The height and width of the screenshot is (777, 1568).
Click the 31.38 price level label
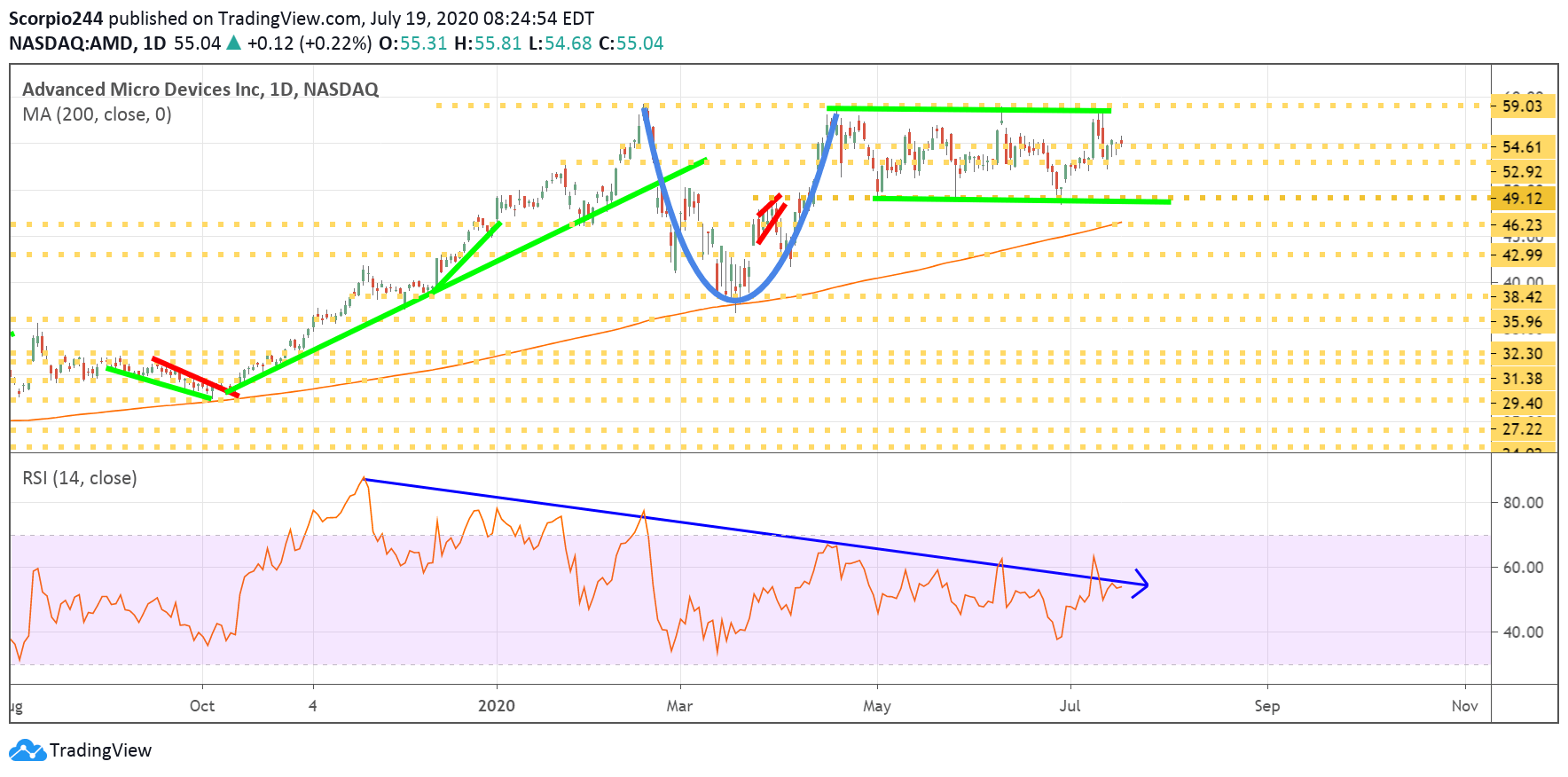(x=1523, y=379)
